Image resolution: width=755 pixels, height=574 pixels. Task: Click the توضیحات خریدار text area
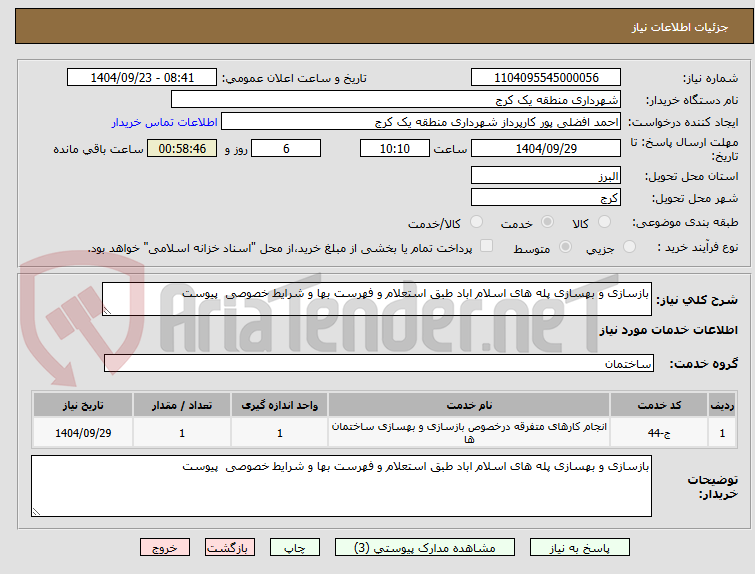click(341, 486)
